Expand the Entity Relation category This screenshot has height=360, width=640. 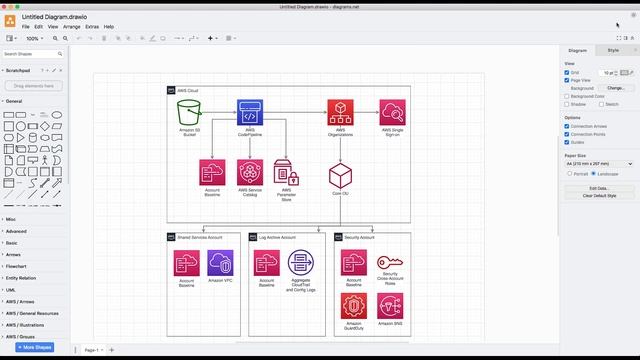[21, 278]
